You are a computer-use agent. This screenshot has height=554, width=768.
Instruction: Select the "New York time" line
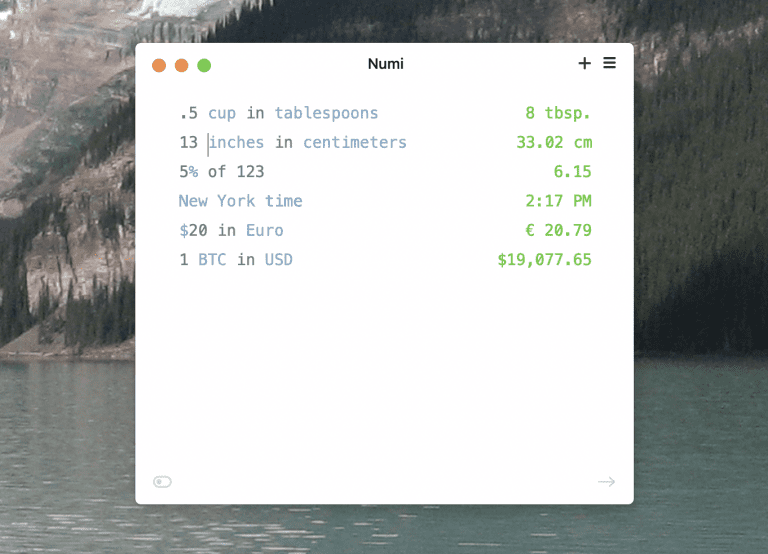point(240,201)
